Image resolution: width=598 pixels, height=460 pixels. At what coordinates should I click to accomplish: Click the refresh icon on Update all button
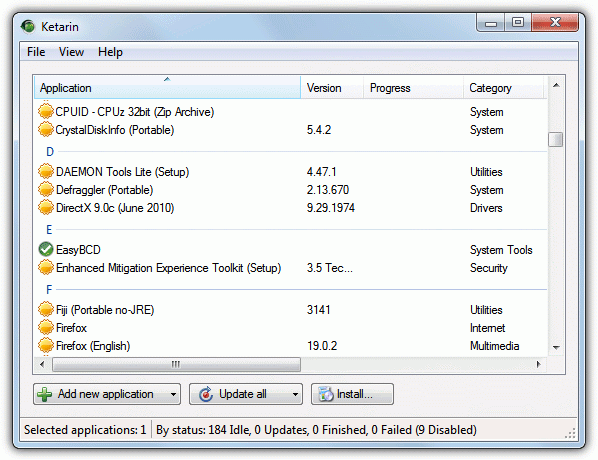point(206,394)
